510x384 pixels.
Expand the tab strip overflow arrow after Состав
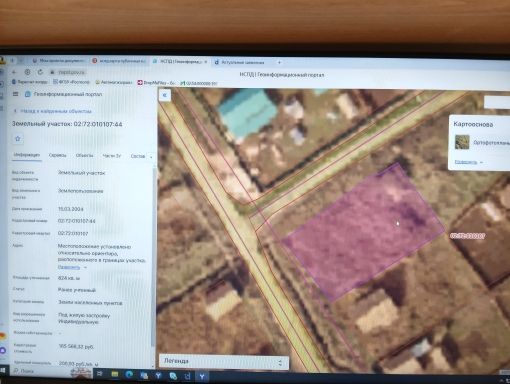point(151,157)
